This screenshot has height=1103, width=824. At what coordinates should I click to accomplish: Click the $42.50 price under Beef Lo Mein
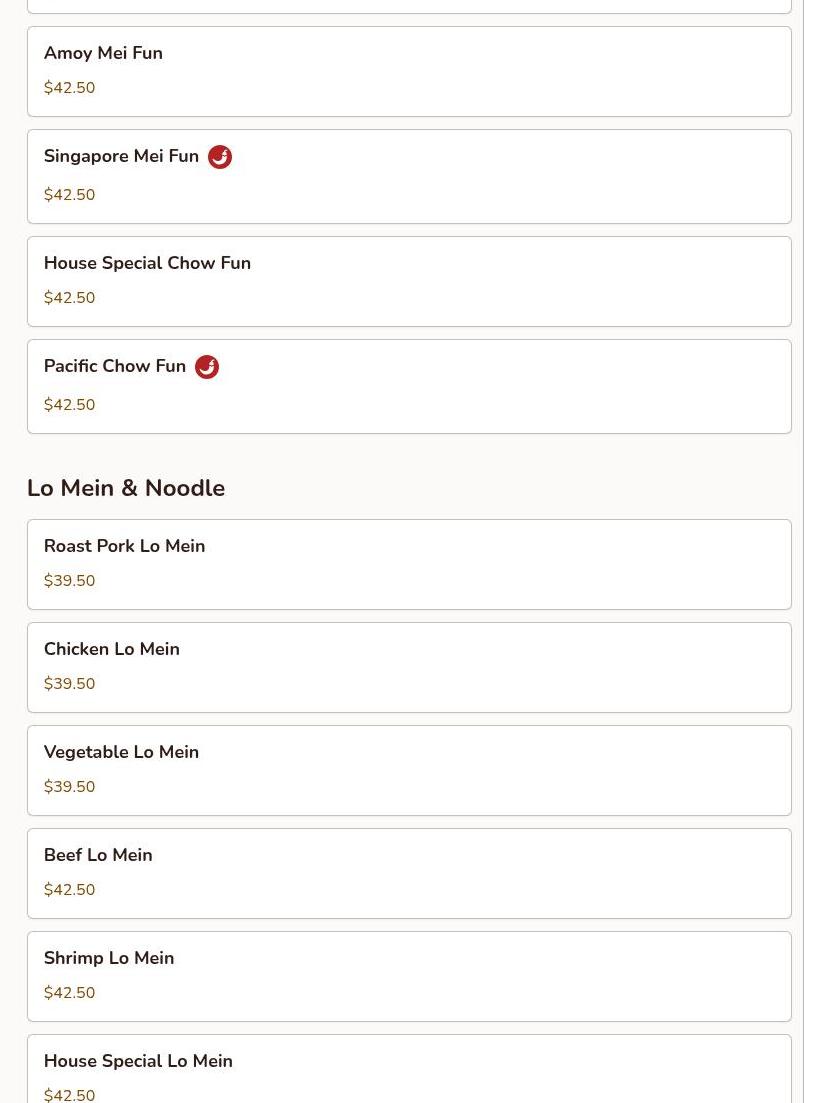pyautogui.click(x=69, y=890)
